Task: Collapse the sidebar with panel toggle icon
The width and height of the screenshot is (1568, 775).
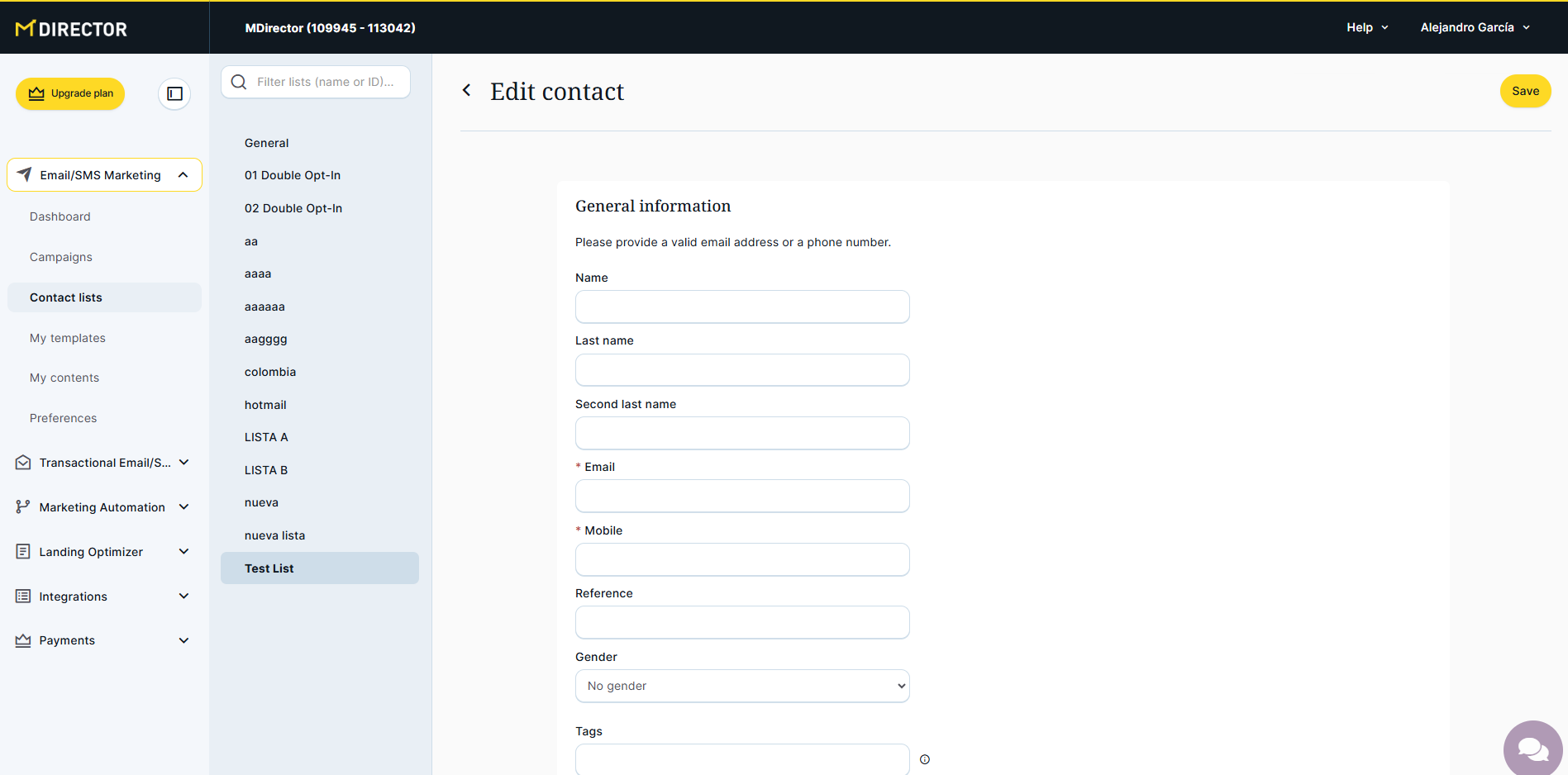Action: click(x=174, y=93)
